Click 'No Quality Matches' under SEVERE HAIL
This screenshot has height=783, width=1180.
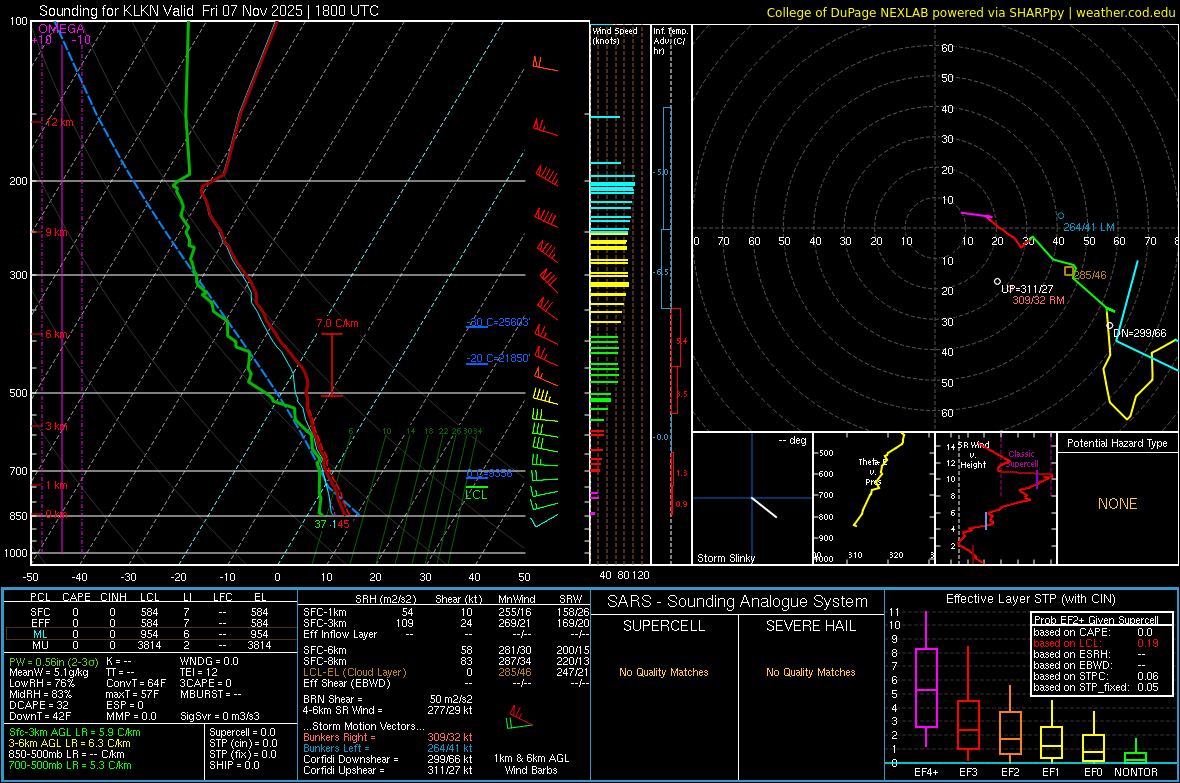(x=810, y=672)
